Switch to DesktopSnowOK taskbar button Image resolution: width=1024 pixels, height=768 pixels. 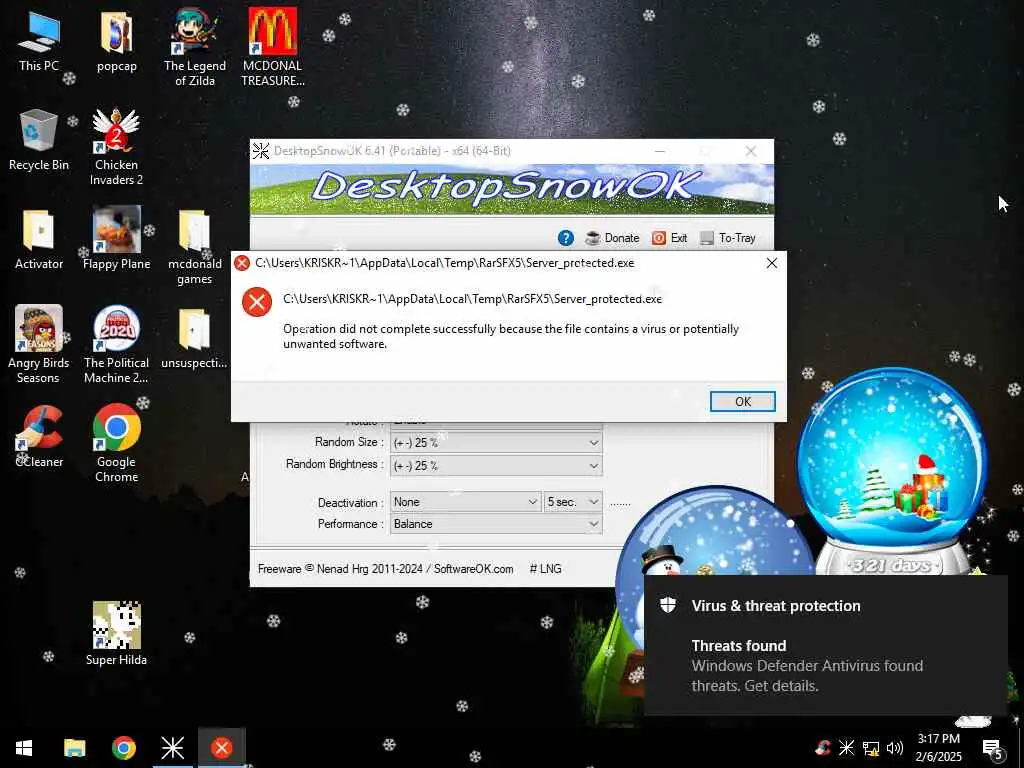(x=172, y=748)
